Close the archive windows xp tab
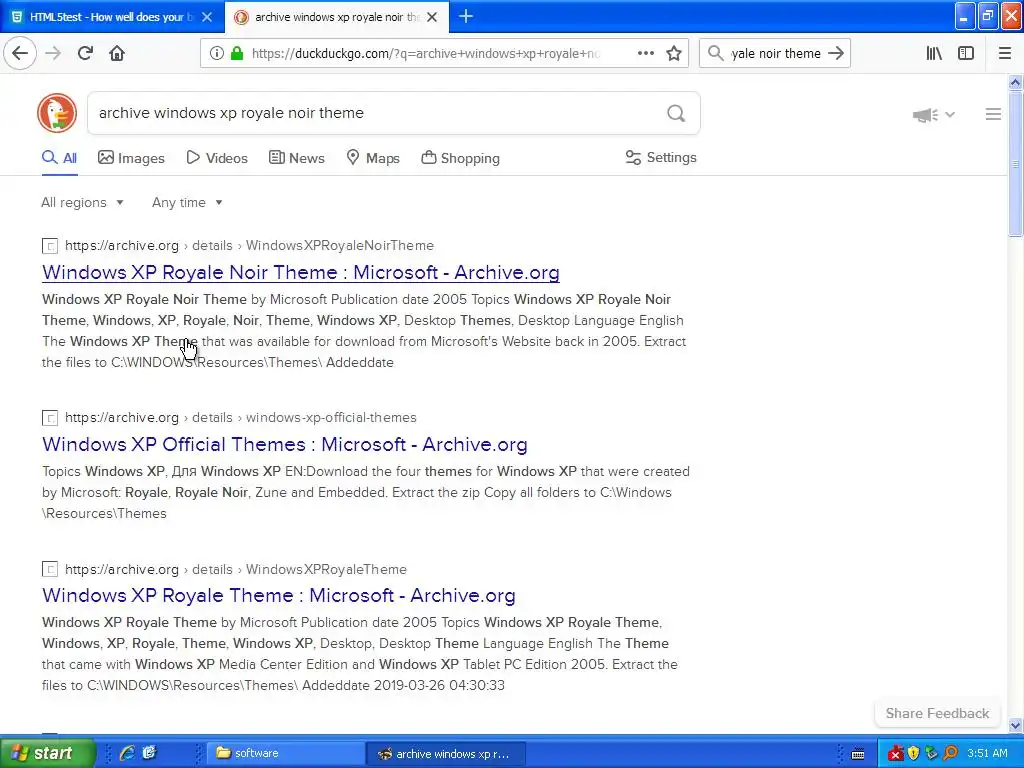 (432, 17)
